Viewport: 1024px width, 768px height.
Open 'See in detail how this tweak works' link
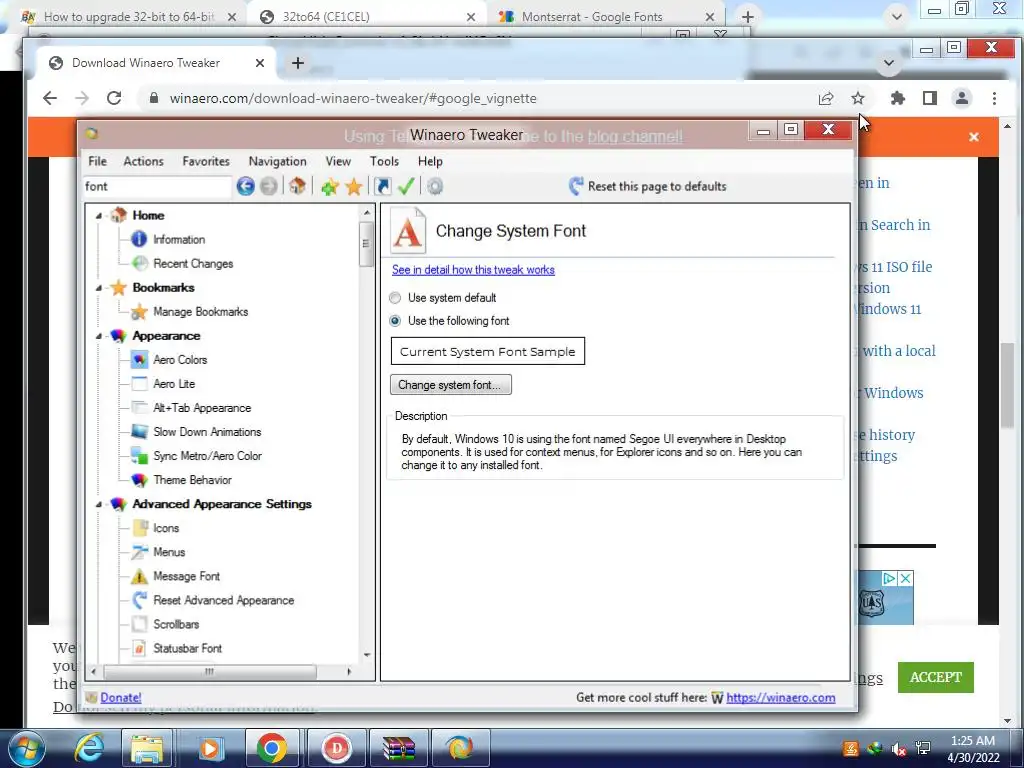[x=473, y=270]
